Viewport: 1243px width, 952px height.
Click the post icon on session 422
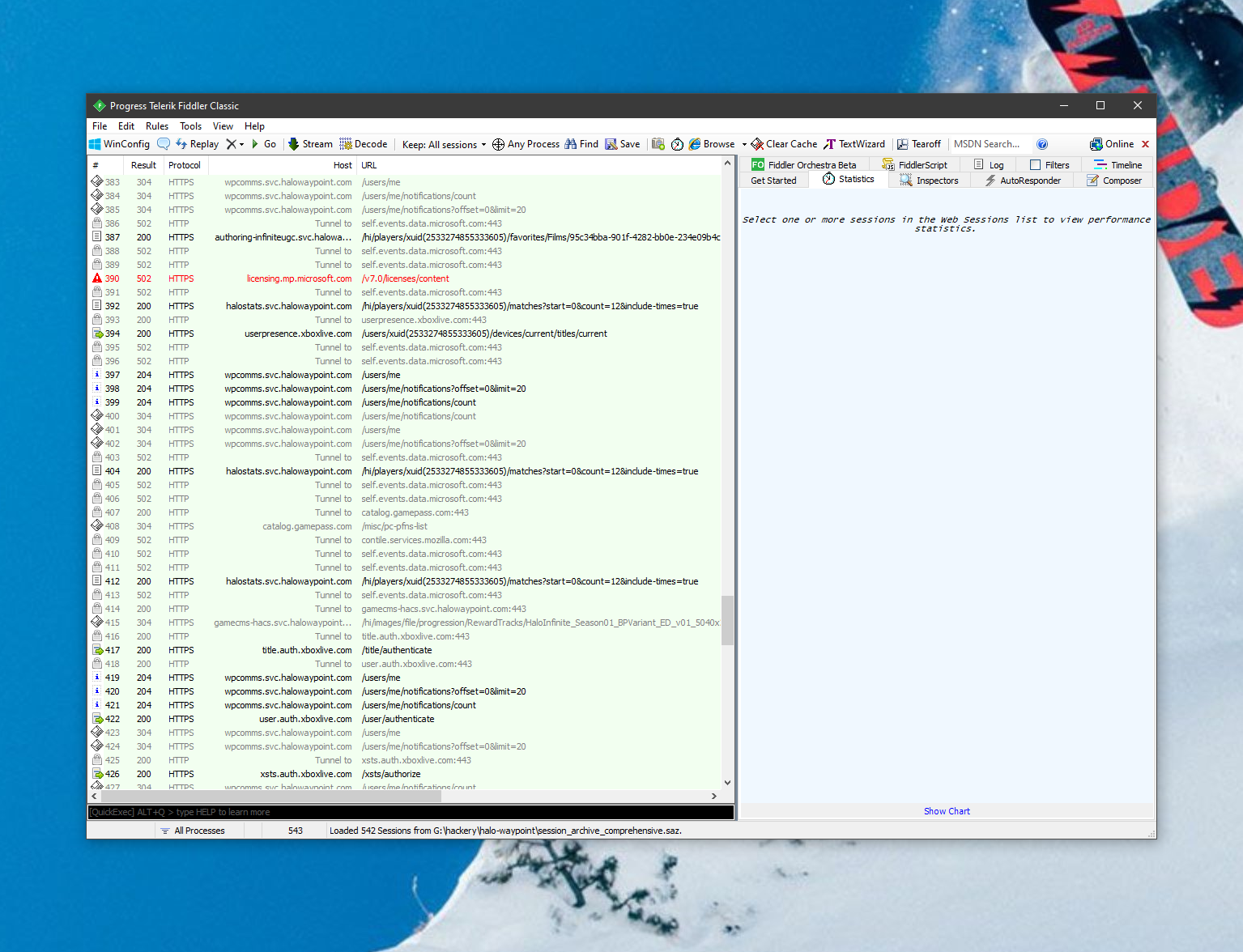click(x=97, y=719)
